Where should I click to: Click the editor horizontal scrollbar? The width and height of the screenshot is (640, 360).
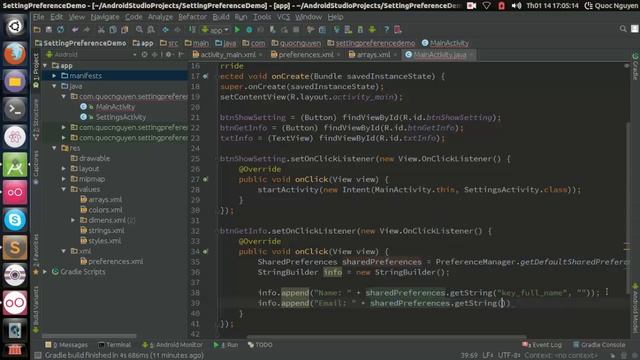[386, 337]
